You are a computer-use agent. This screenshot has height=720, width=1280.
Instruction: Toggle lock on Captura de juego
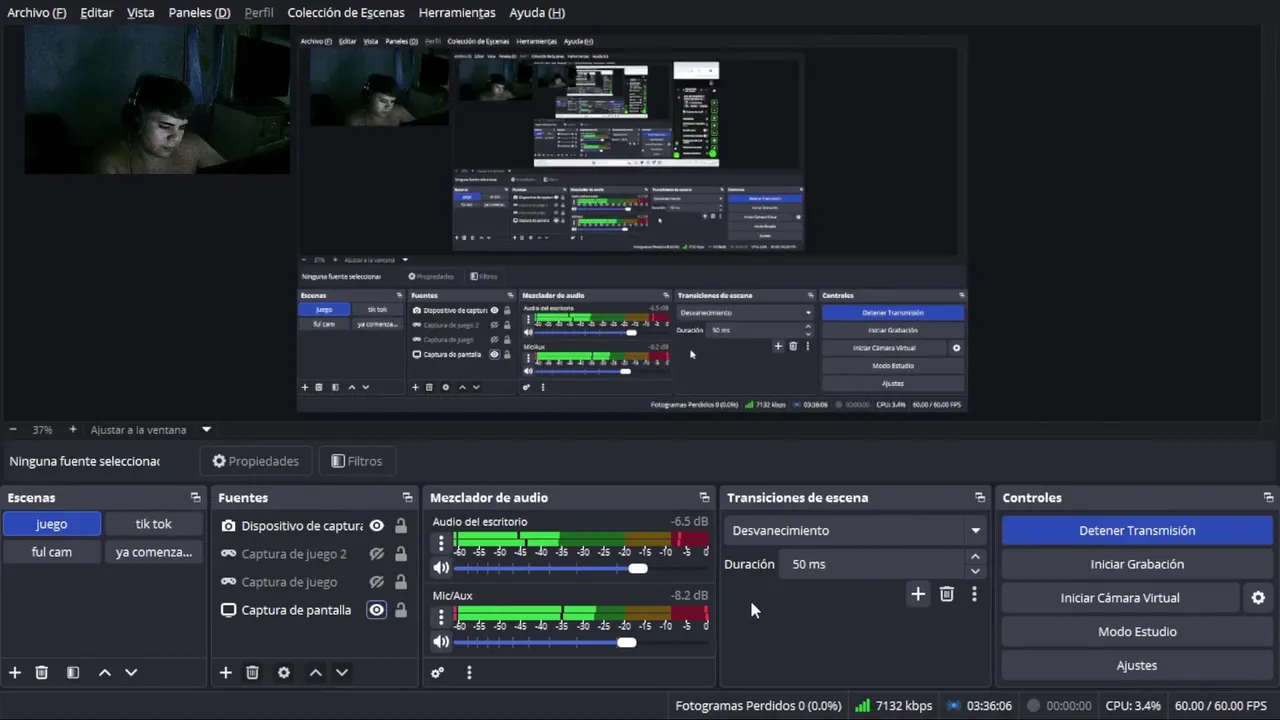click(x=400, y=582)
